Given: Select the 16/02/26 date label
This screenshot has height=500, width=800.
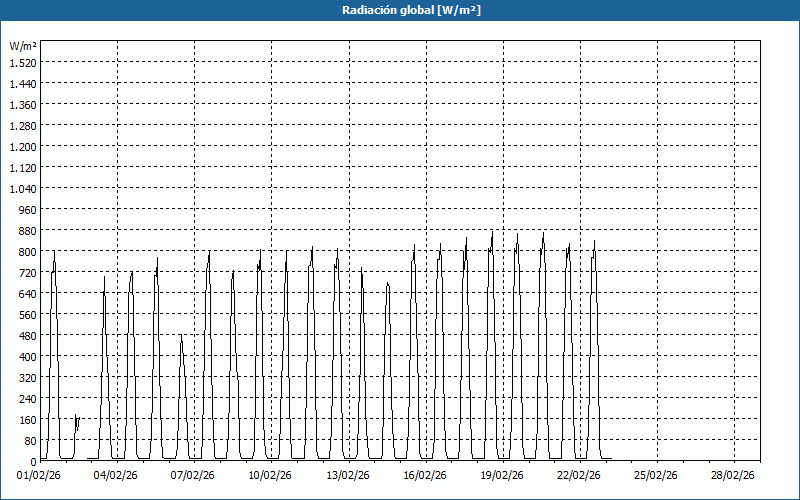Looking at the screenshot, I should coord(425,476).
